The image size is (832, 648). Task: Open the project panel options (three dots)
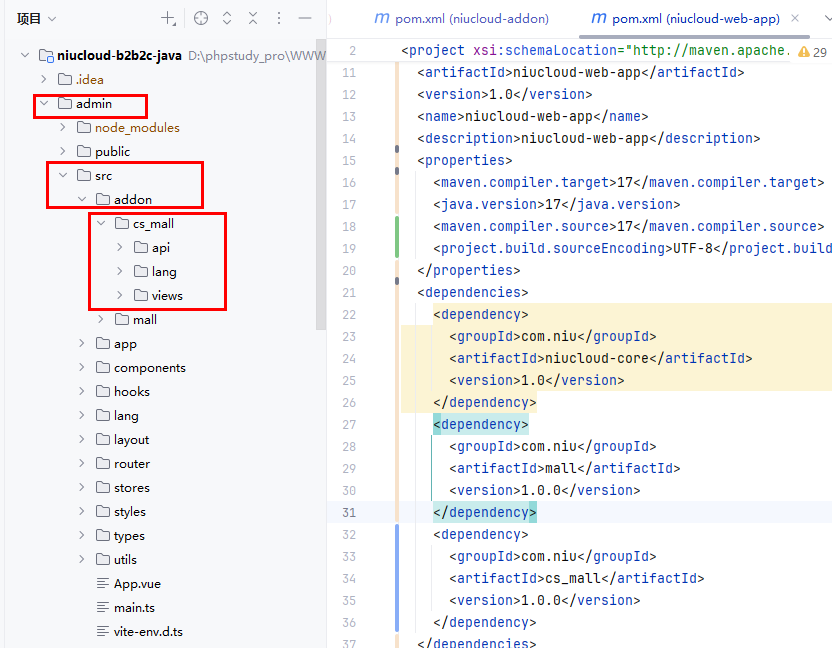(x=279, y=18)
